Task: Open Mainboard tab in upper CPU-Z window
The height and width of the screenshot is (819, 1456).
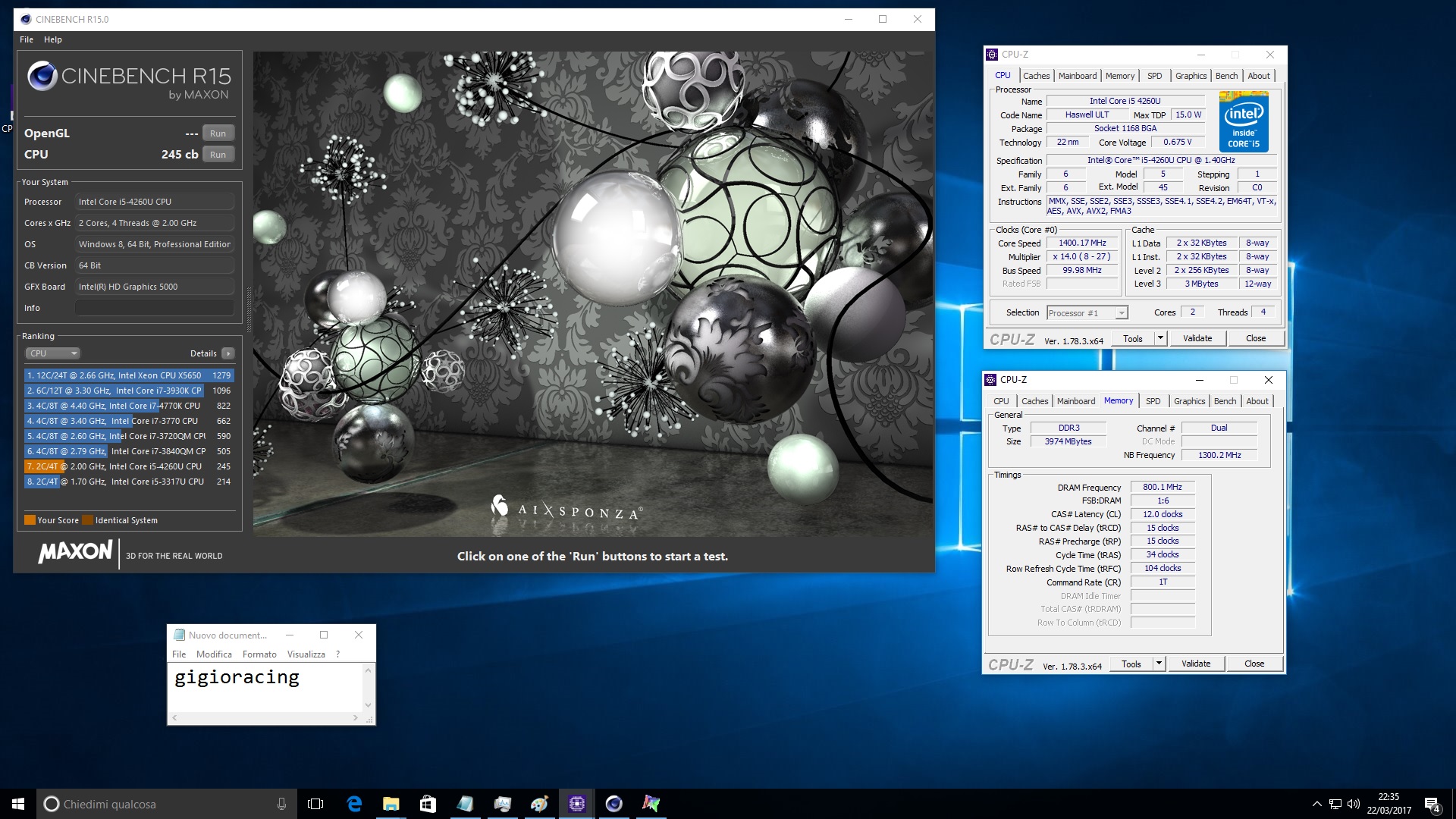Action: pos(1078,76)
